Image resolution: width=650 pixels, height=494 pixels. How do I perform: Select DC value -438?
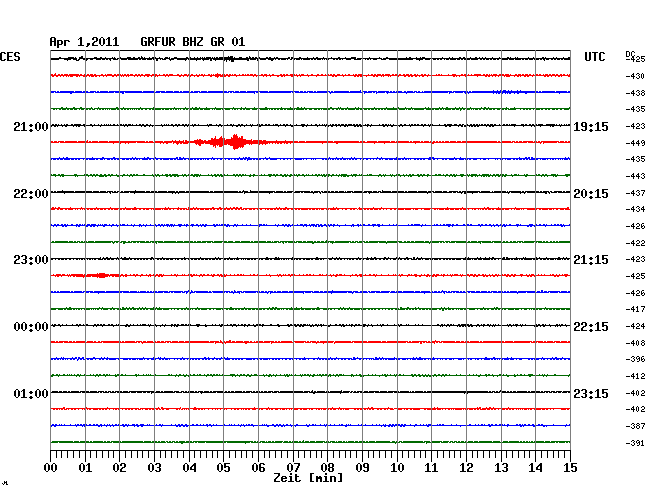pos(635,93)
